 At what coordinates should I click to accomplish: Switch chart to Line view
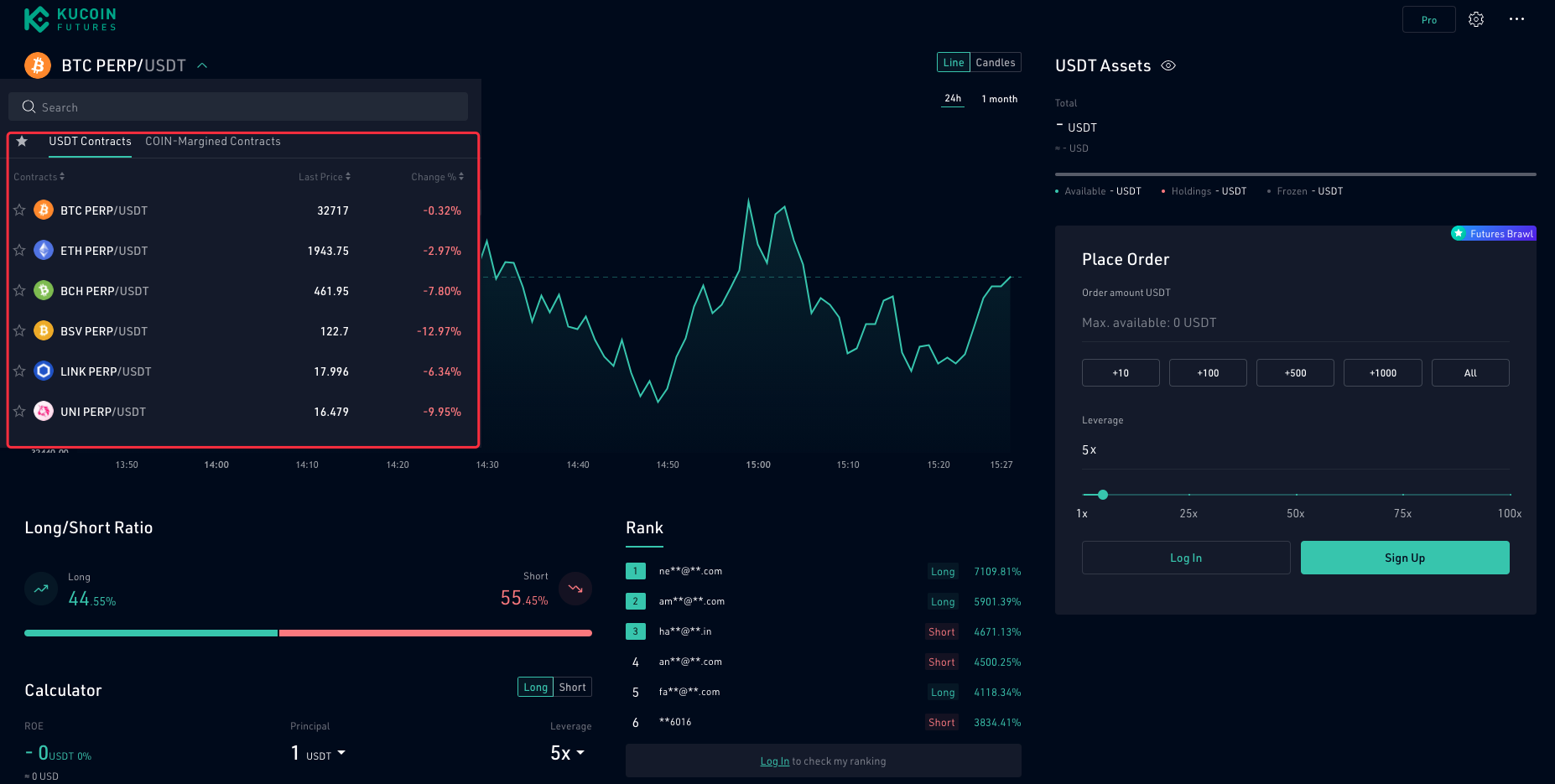[x=954, y=63]
